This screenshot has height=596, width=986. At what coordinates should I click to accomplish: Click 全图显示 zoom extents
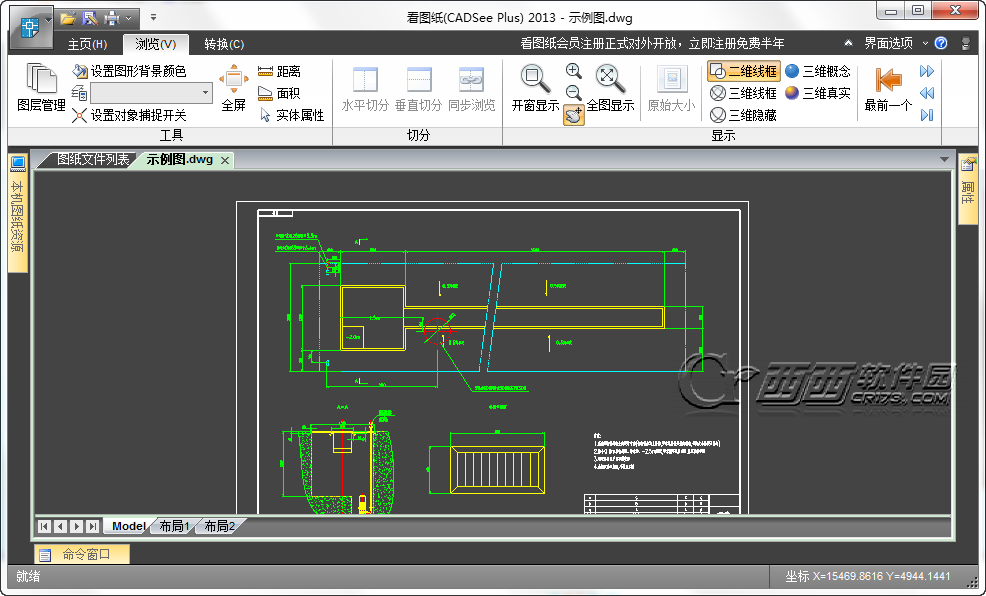(610, 89)
